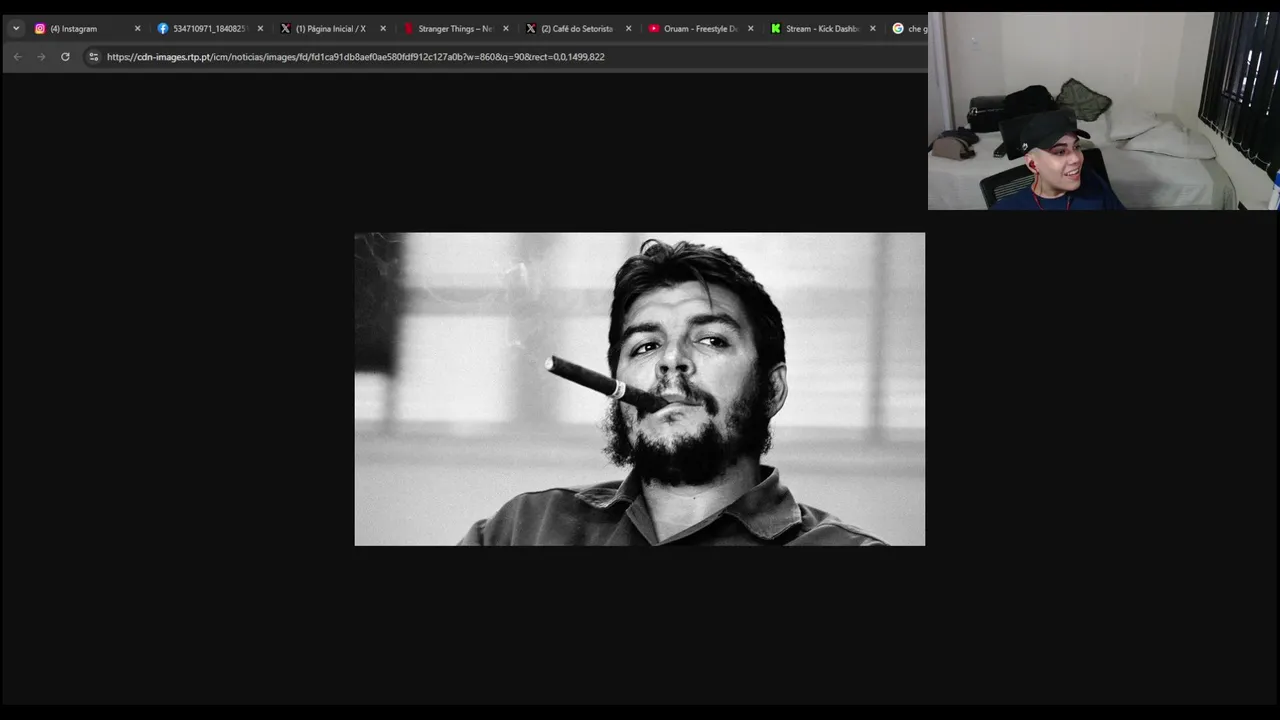Switch to the Página Inicial / X tab

click(x=332, y=29)
